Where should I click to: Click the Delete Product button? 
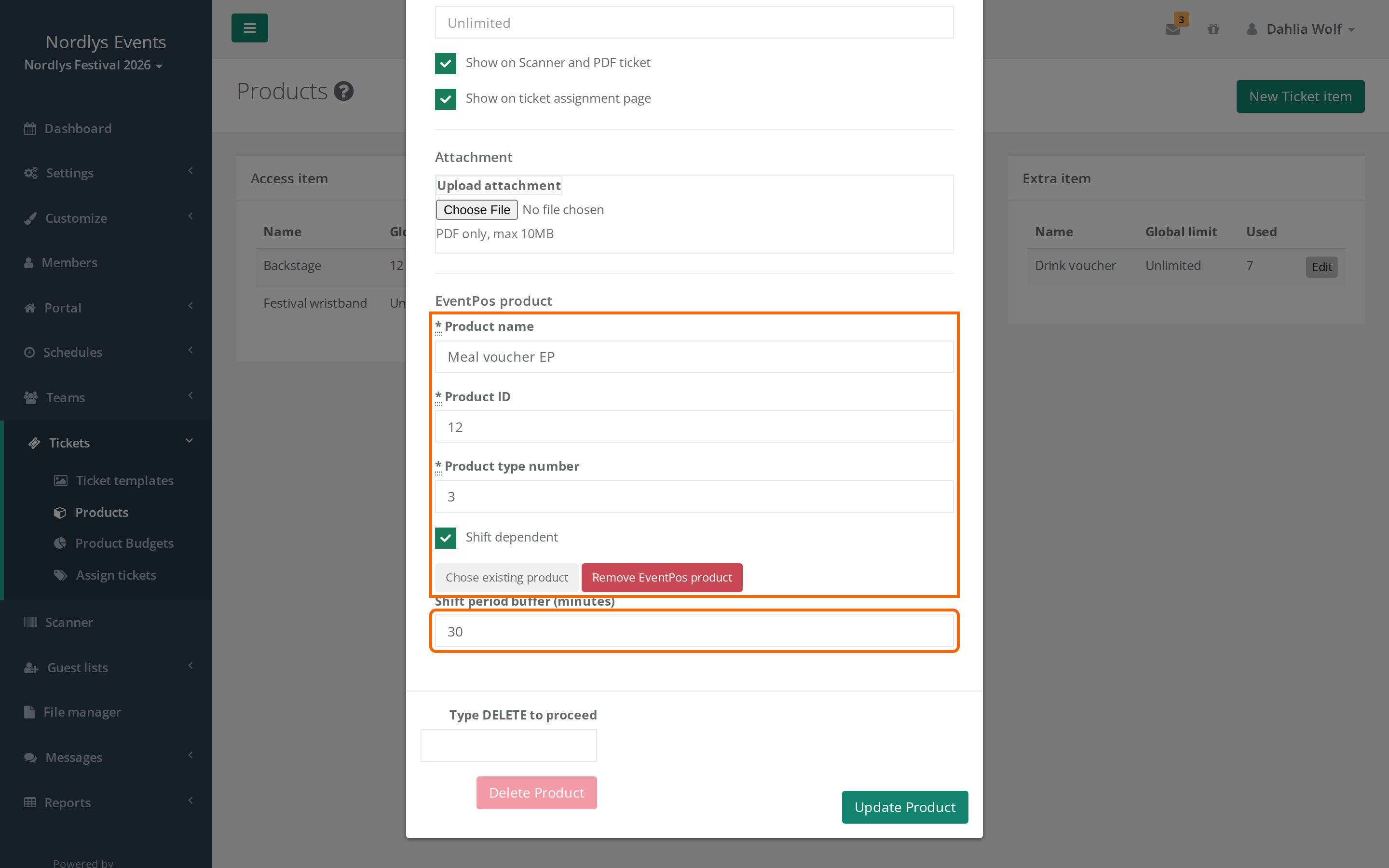[536, 793]
